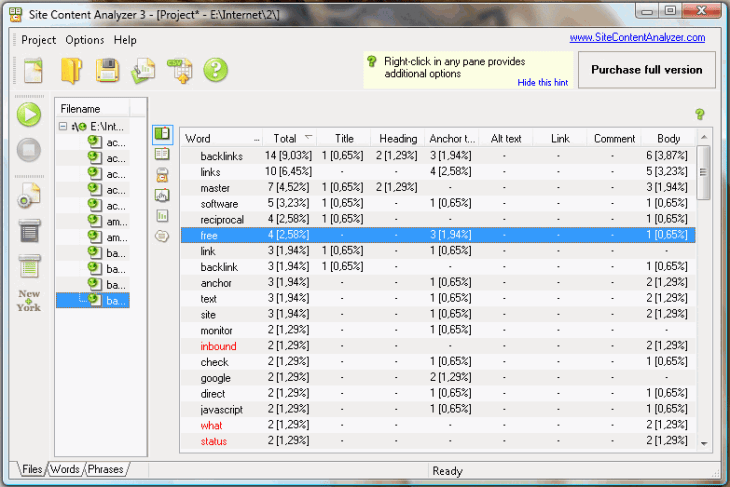This screenshot has width=730, height=487.
Task: Open the Options menu
Action: 85,40
